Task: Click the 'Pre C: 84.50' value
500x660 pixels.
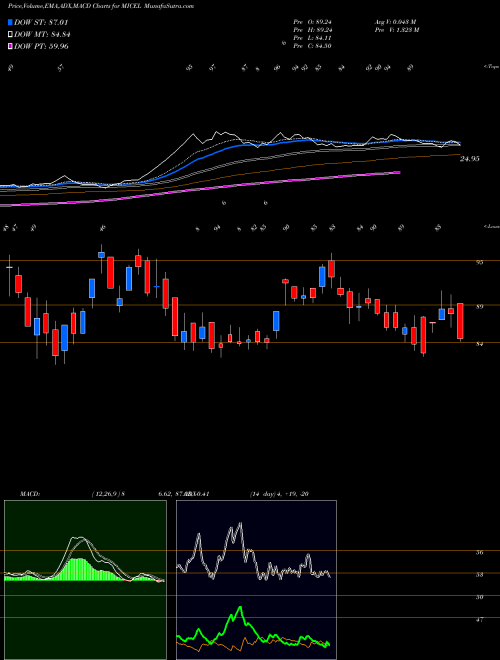Action: 313,46
